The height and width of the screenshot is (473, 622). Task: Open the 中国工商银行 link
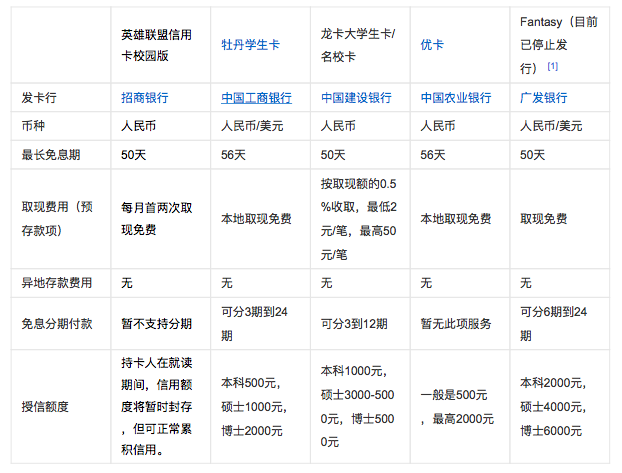(256, 98)
